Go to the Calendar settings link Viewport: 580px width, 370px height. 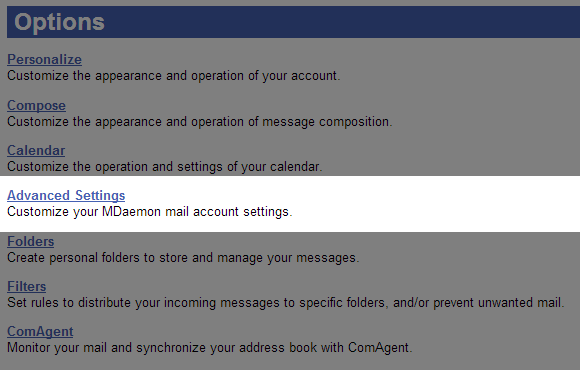[x=36, y=151]
